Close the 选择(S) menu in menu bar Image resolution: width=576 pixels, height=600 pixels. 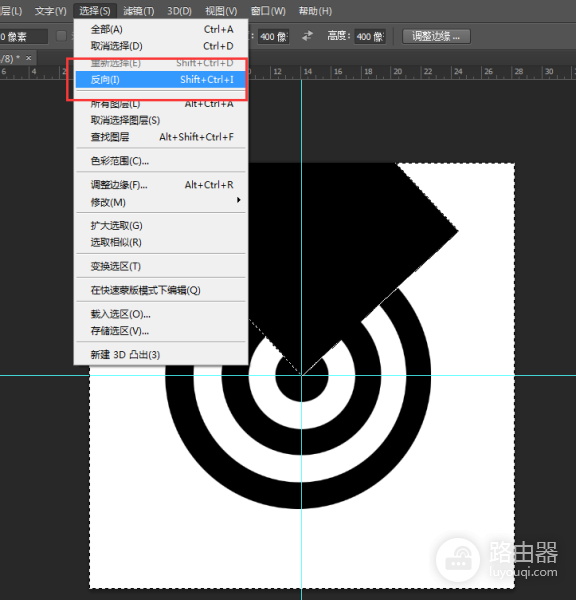(x=95, y=11)
